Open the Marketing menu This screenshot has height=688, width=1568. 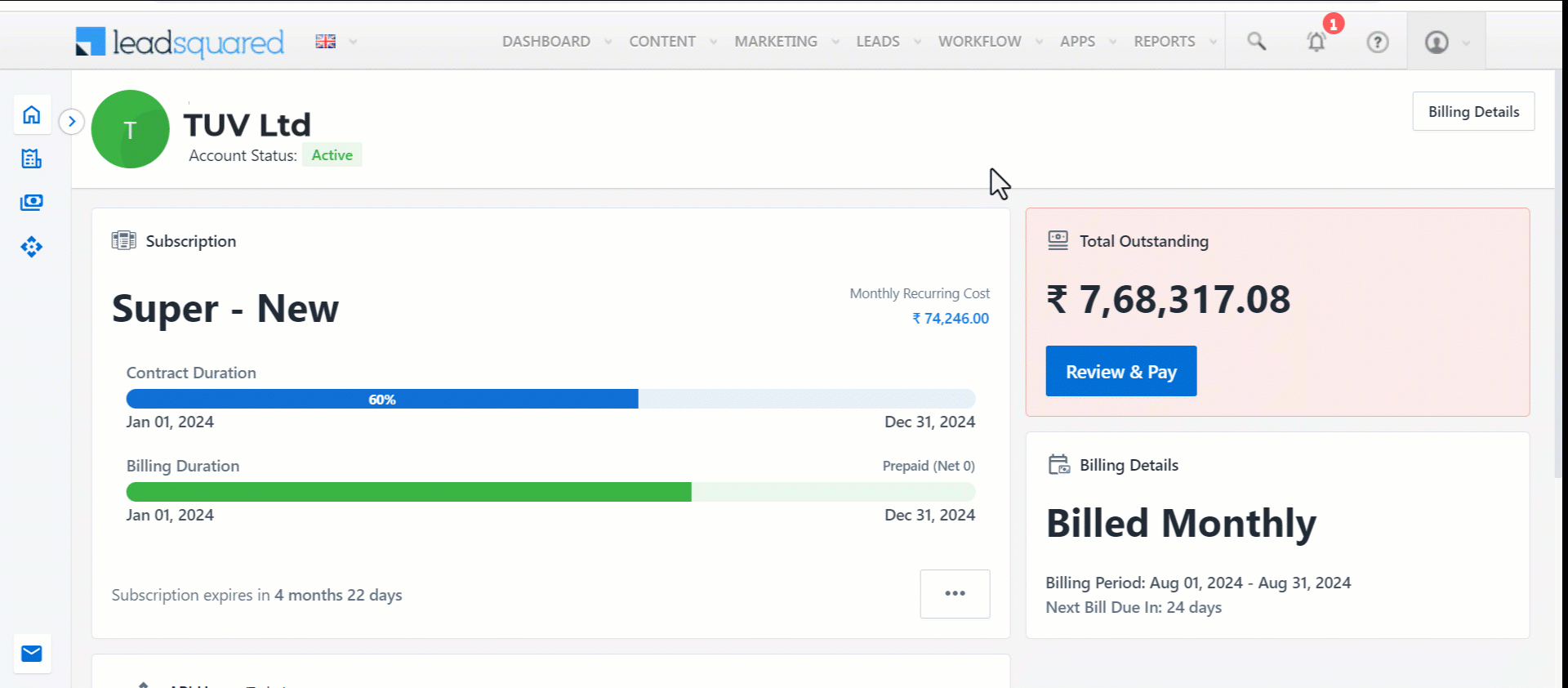[x=776, y=42]
